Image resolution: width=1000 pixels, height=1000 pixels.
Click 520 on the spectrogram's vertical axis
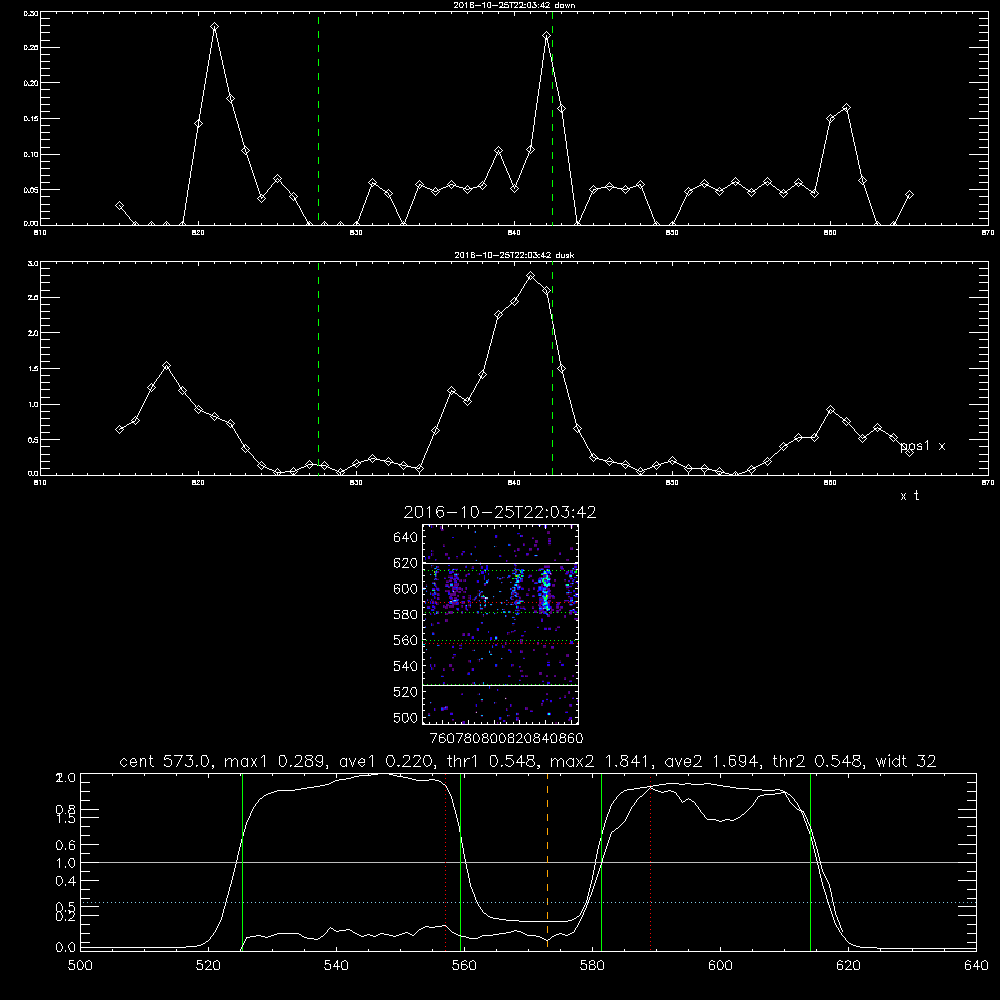406,692
